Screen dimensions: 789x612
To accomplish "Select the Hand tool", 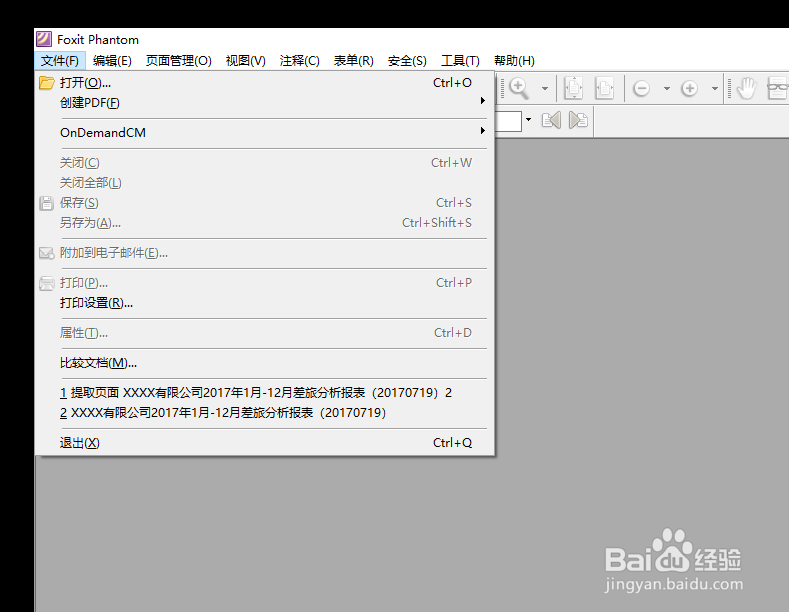I will [x=747, y=88].
